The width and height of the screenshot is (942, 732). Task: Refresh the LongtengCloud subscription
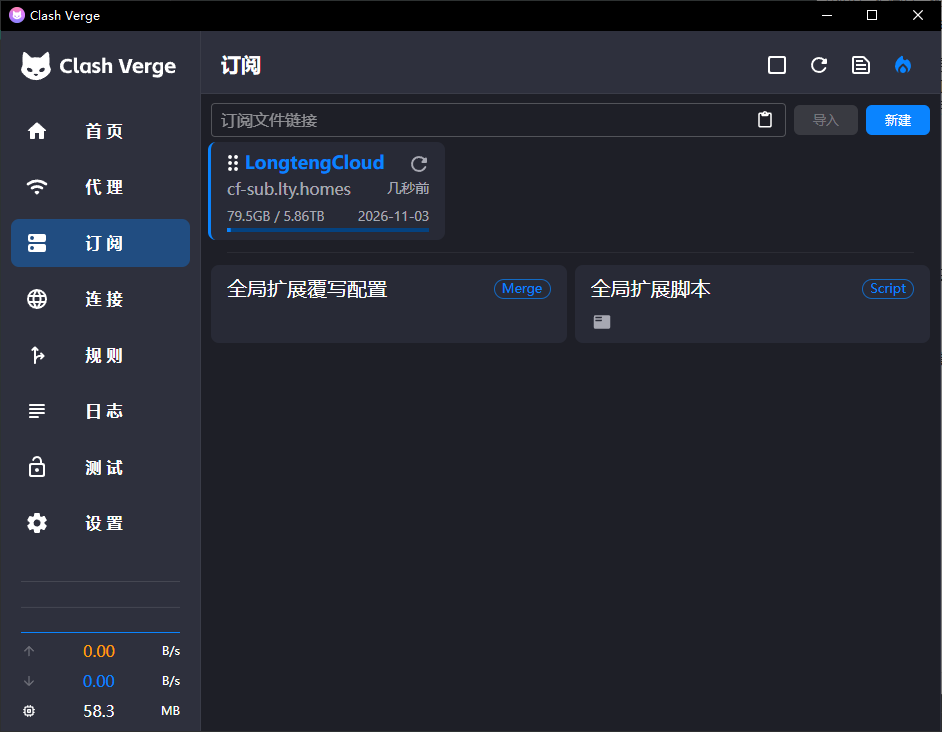click(x=419, y=163)
